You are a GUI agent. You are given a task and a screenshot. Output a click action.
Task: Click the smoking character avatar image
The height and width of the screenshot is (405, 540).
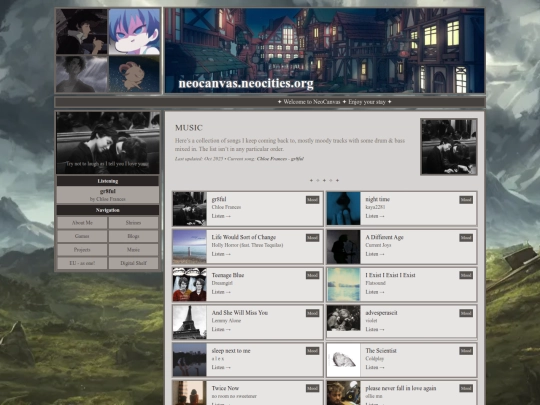click(82, 31)
